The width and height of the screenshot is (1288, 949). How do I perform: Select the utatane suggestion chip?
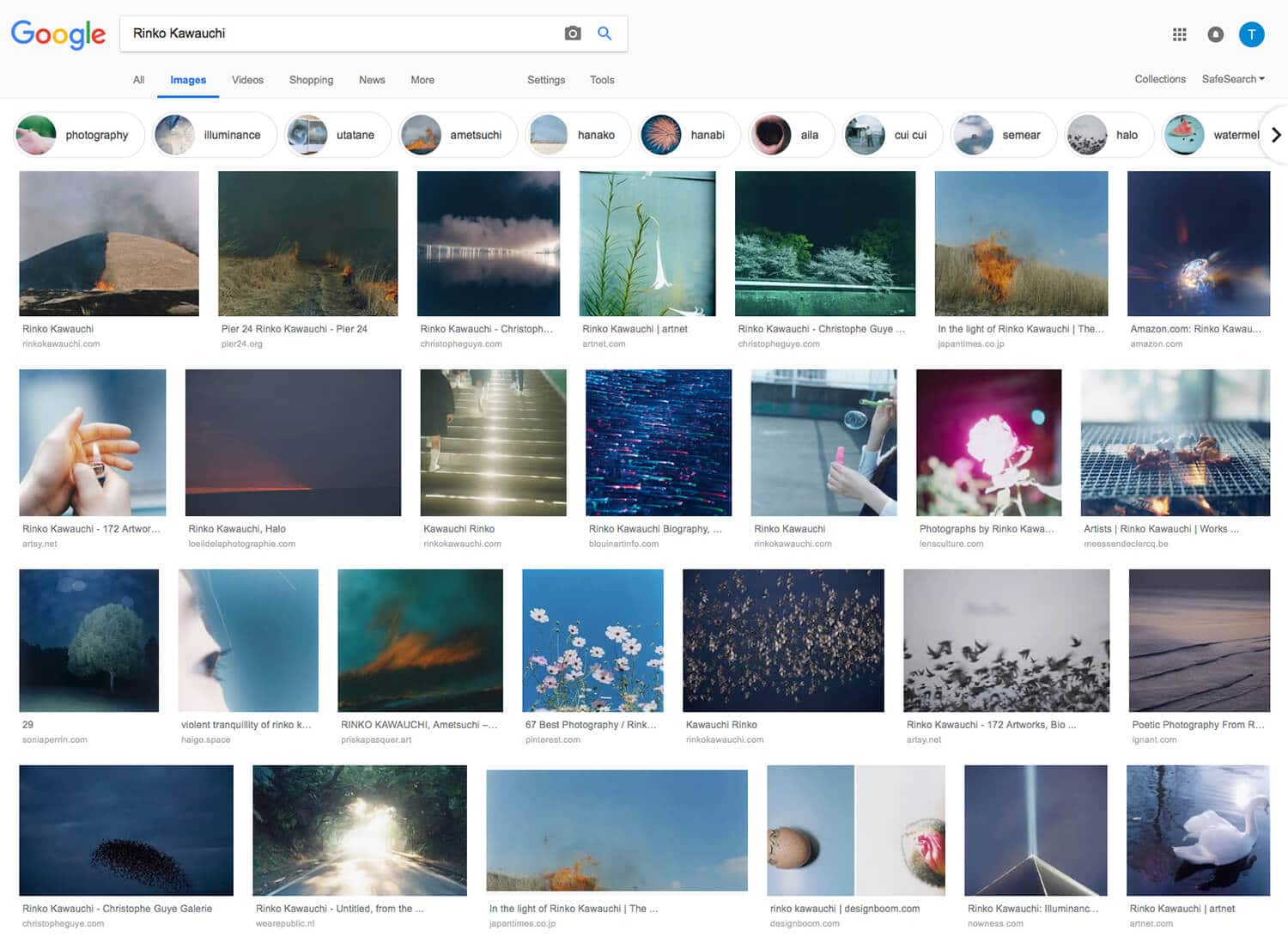(x=337, y=135)
